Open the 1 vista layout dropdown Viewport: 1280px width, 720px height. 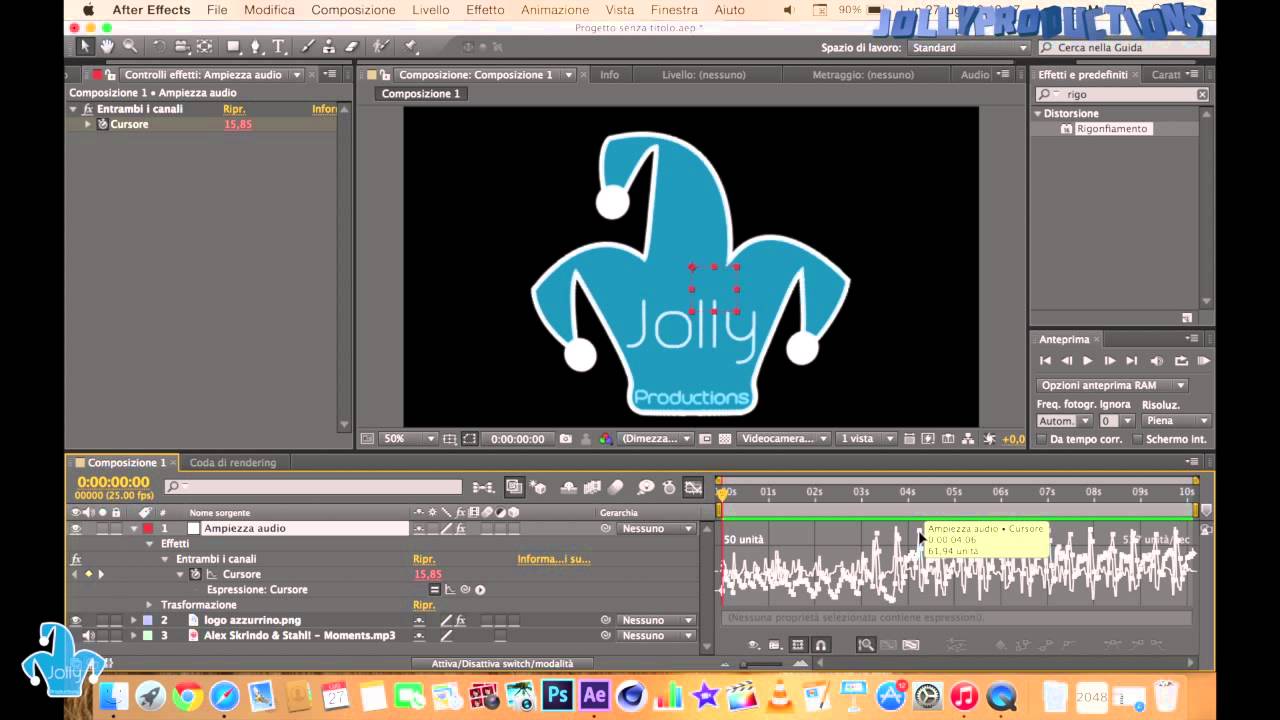pos(866,439)
